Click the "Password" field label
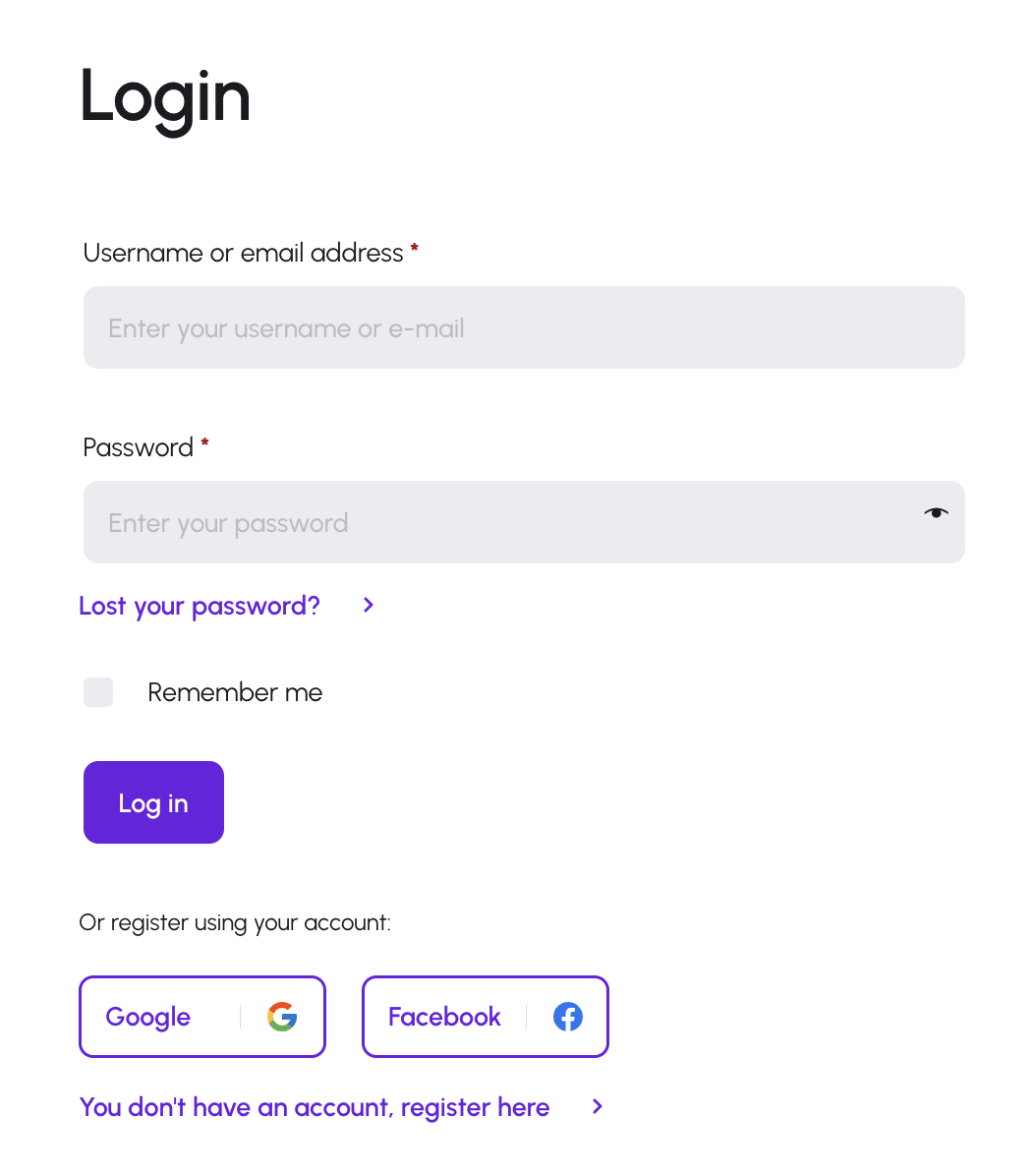 tap(138, 447)
